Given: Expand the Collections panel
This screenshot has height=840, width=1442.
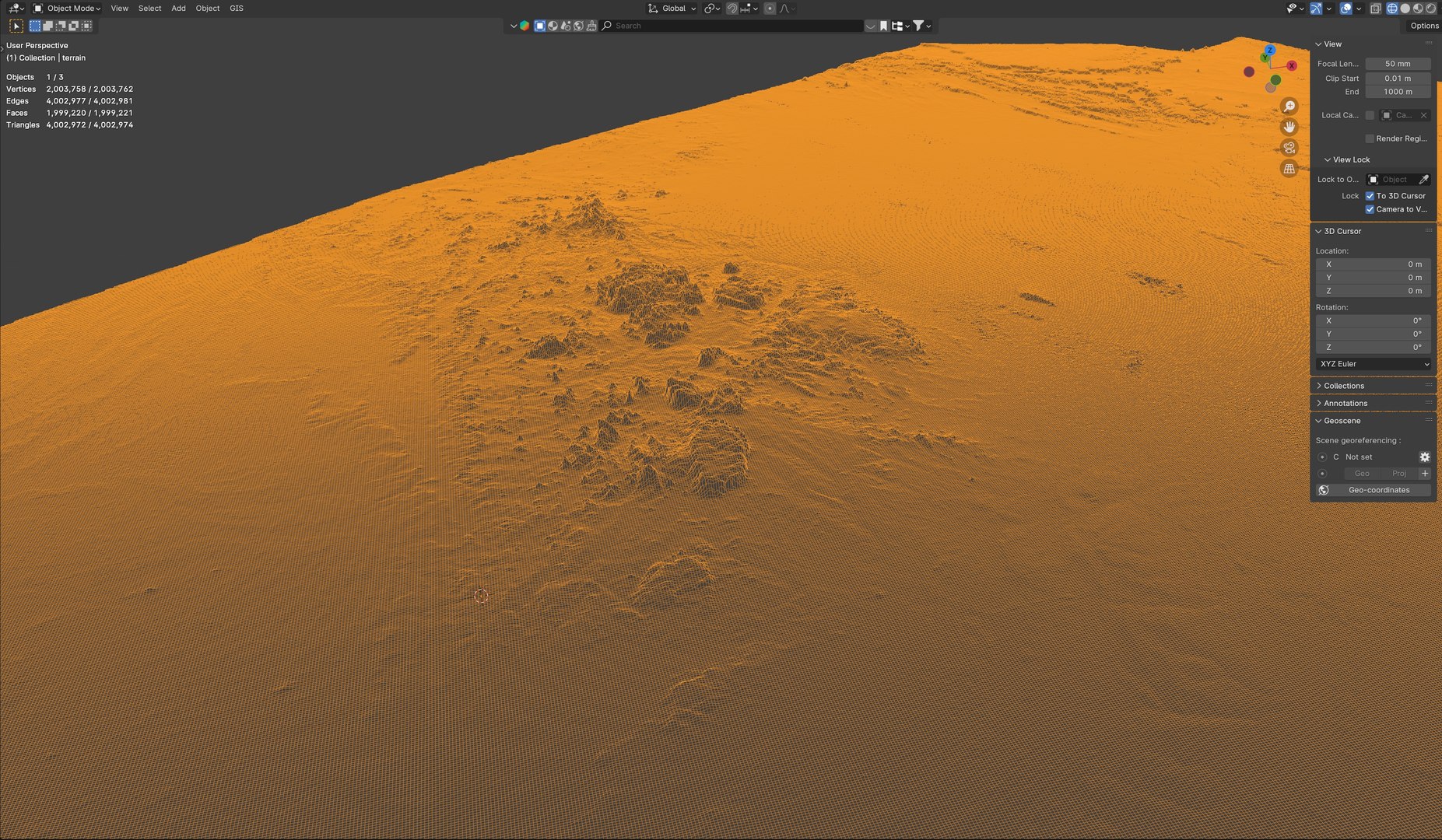Looking at the screenshot, I should click(x=1343, y=386).
